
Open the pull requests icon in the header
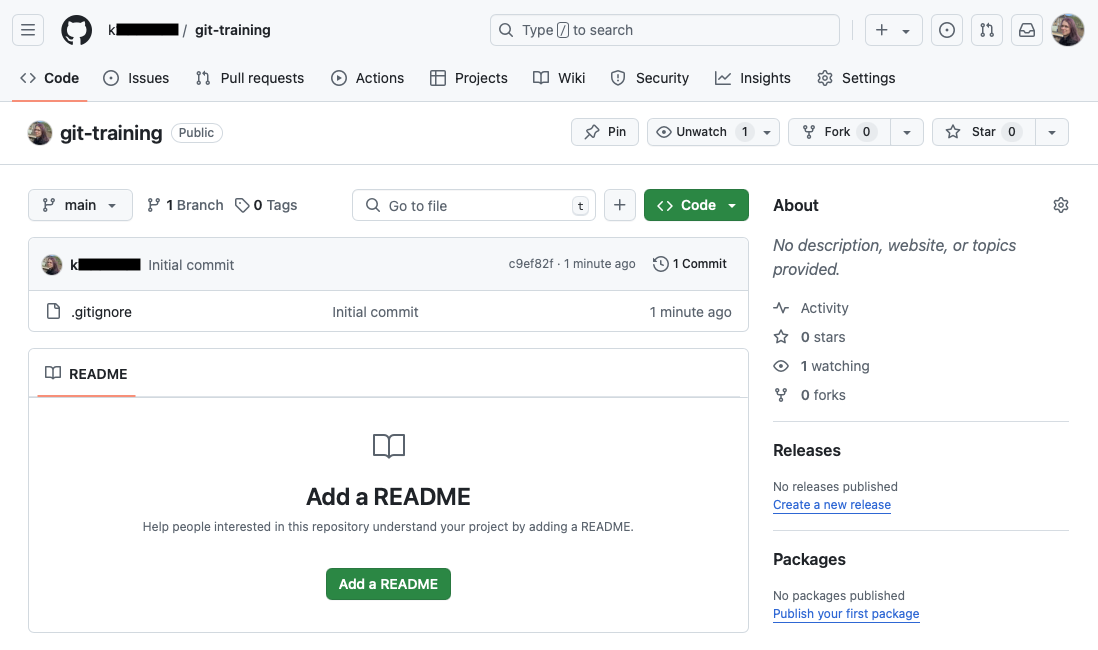(987, 29)
